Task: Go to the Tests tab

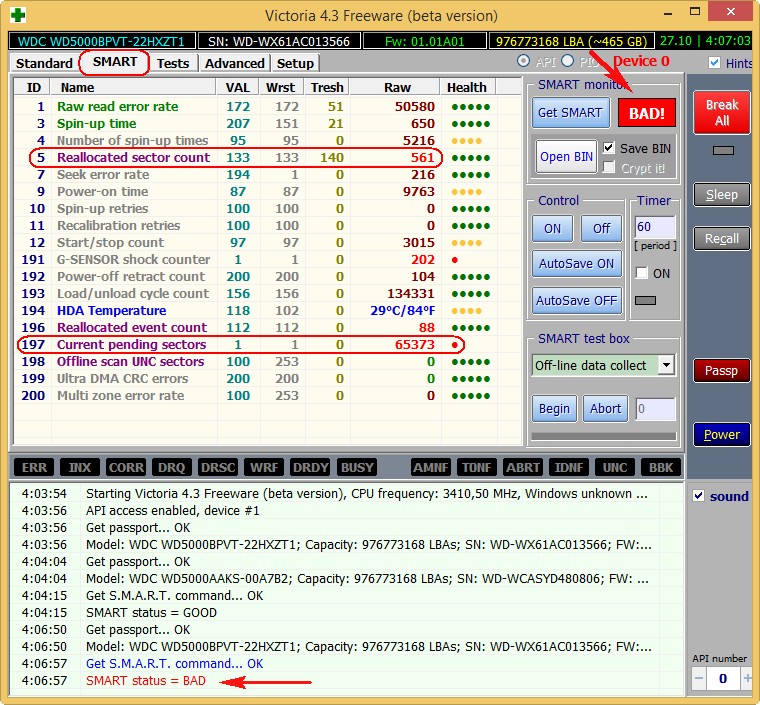Action: click(173, 63)
